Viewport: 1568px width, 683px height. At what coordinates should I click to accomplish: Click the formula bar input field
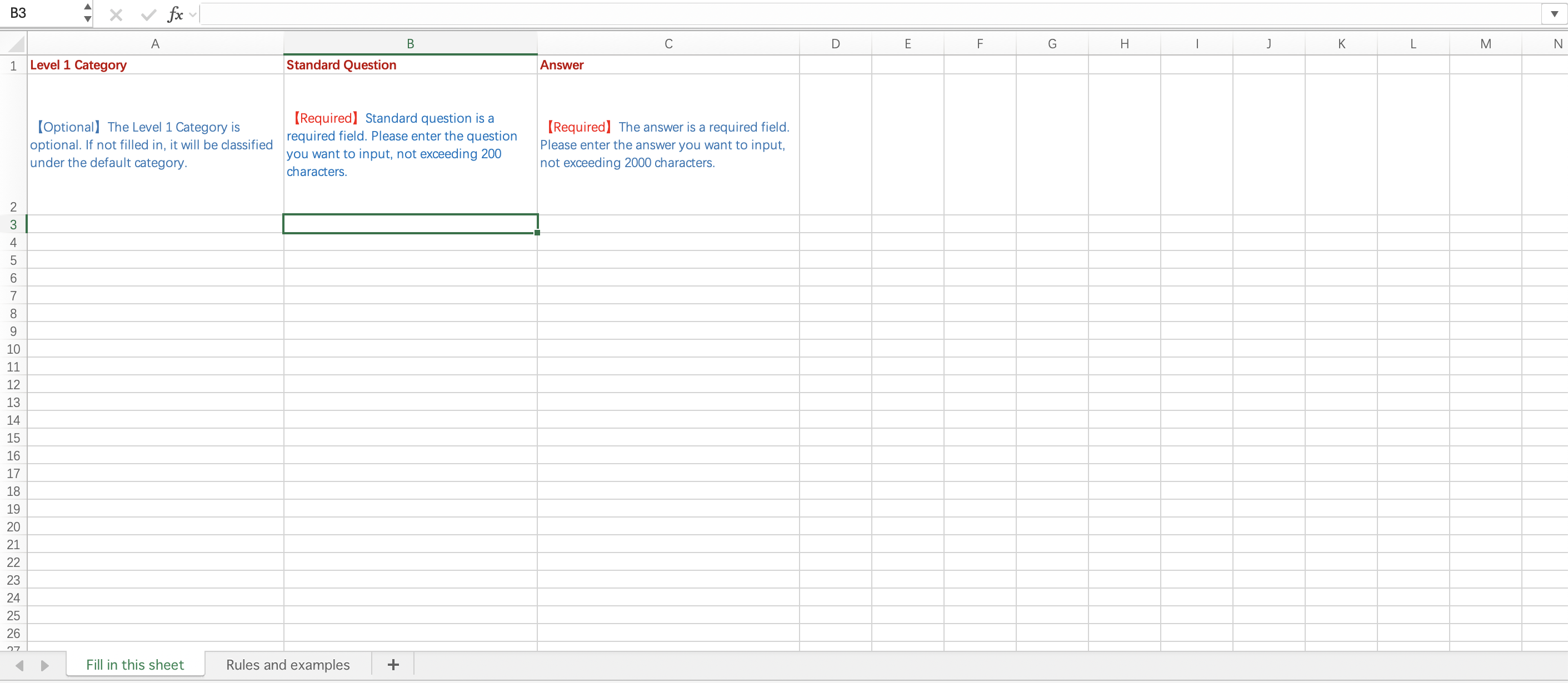[x=852, y=14]
